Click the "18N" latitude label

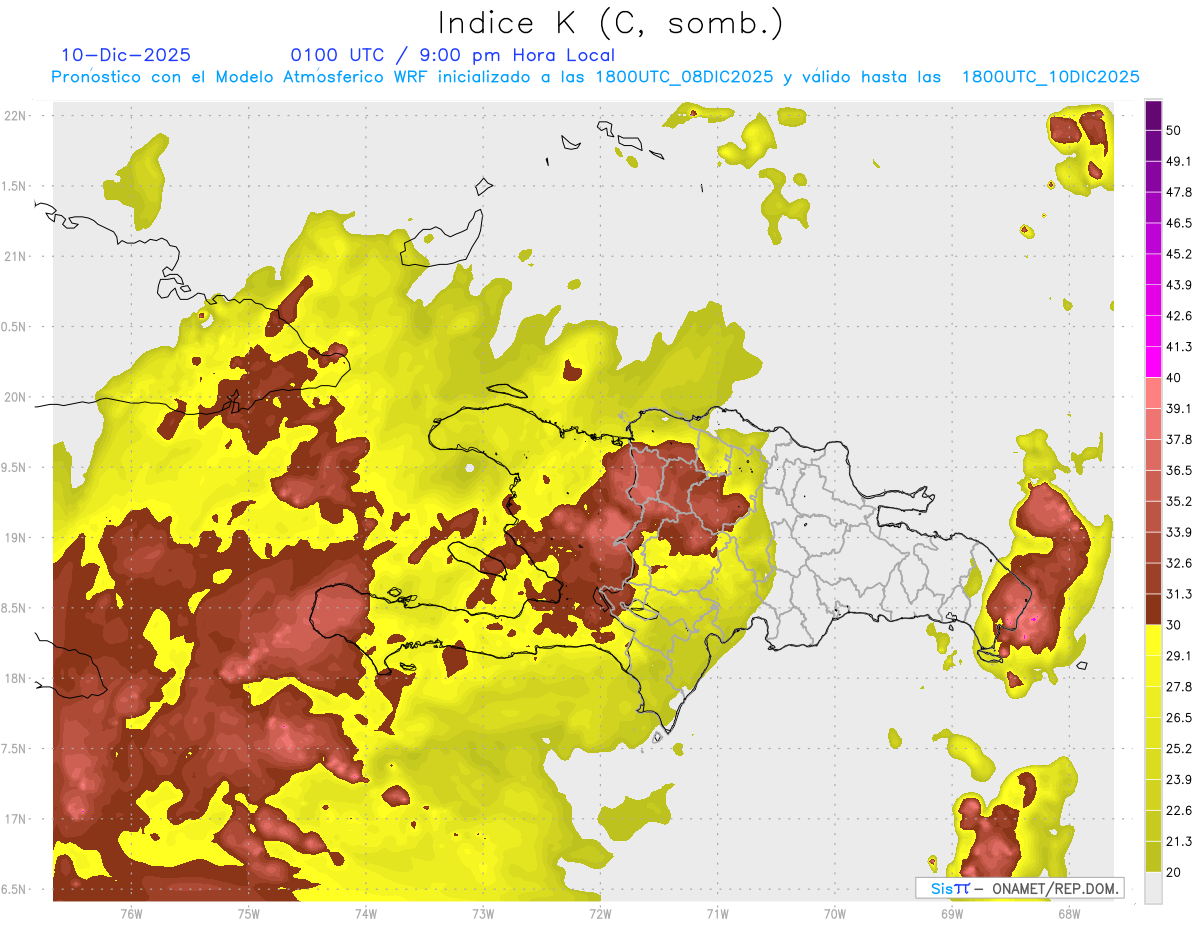[x=16, y=678]
